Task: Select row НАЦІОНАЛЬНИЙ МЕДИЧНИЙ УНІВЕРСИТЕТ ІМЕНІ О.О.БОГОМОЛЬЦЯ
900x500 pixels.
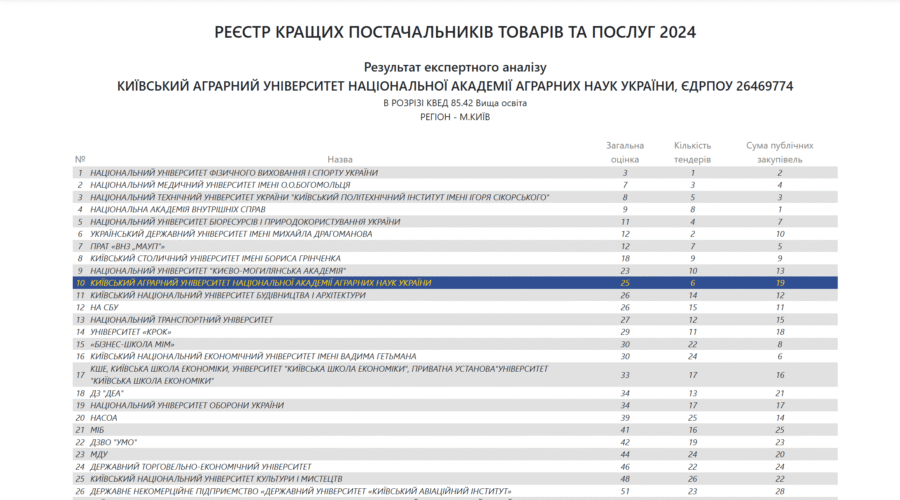Action: (455, 185)
